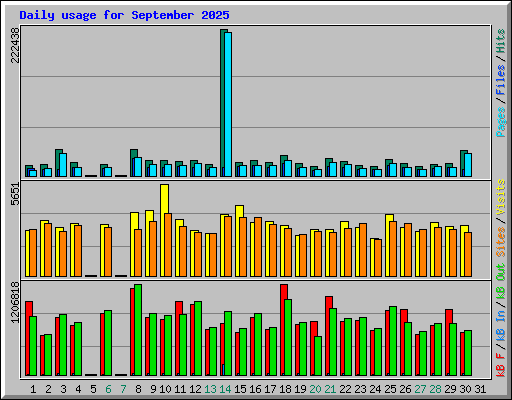The width and height of the screenshot is (512, 400).
Task: Click the "Sites" legend label
Action: tap(501, 242)
